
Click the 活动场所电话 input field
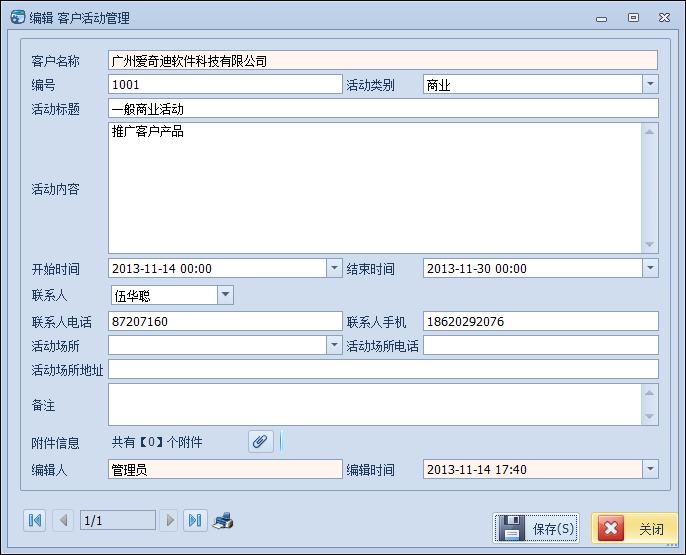(x=541, y=345)
